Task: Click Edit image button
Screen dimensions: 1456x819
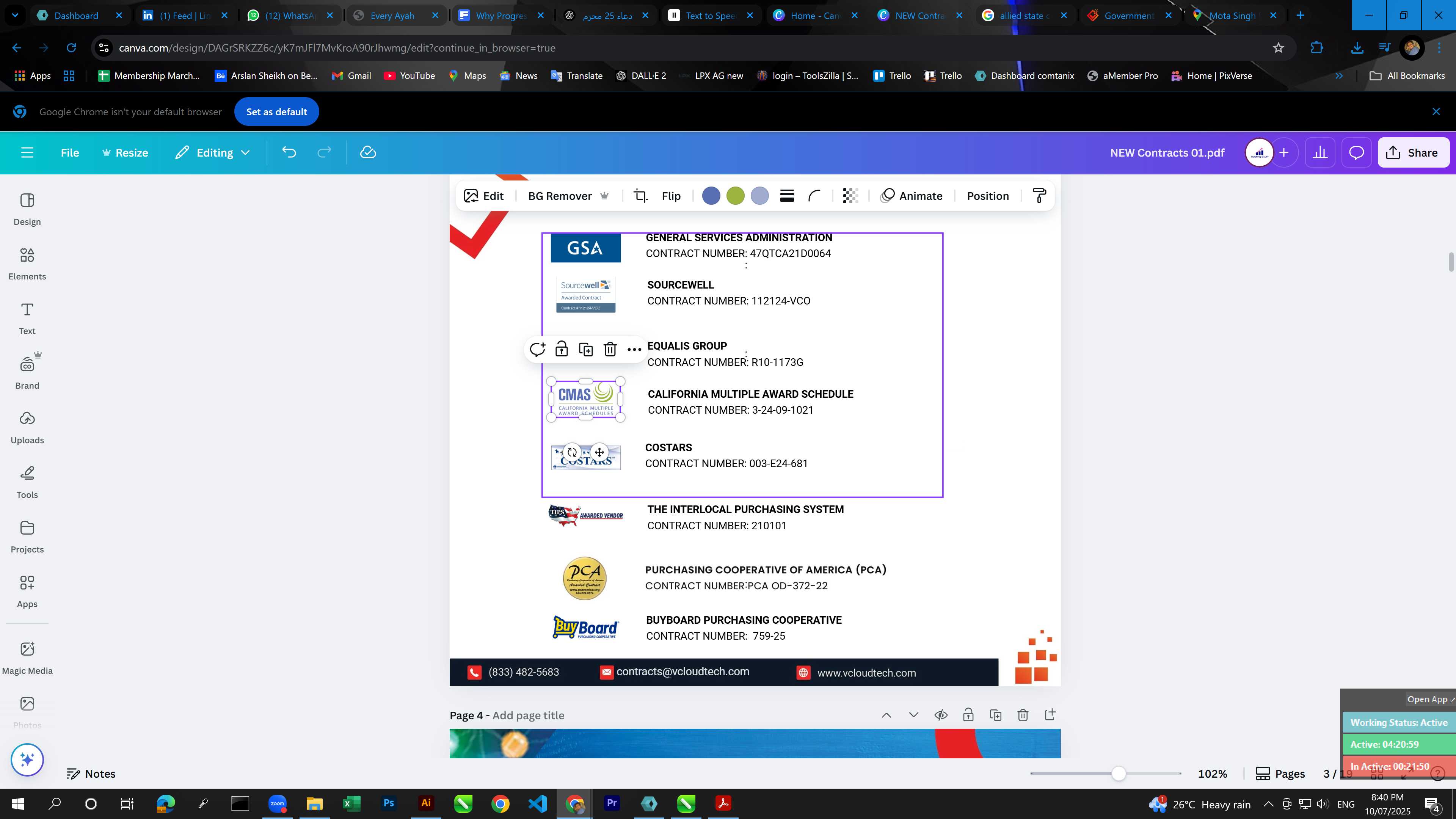Action: pyautogui.click(x=484, y=196)
